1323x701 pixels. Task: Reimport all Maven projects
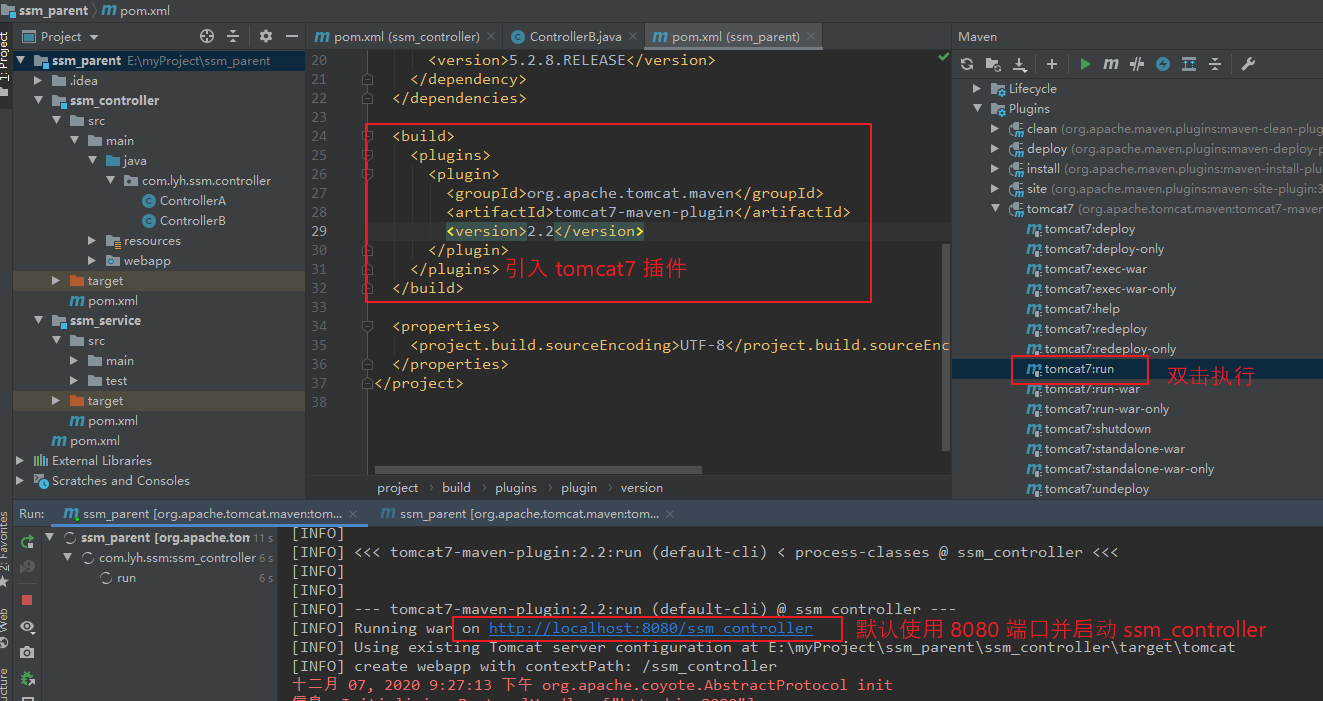tap(967, 64)
